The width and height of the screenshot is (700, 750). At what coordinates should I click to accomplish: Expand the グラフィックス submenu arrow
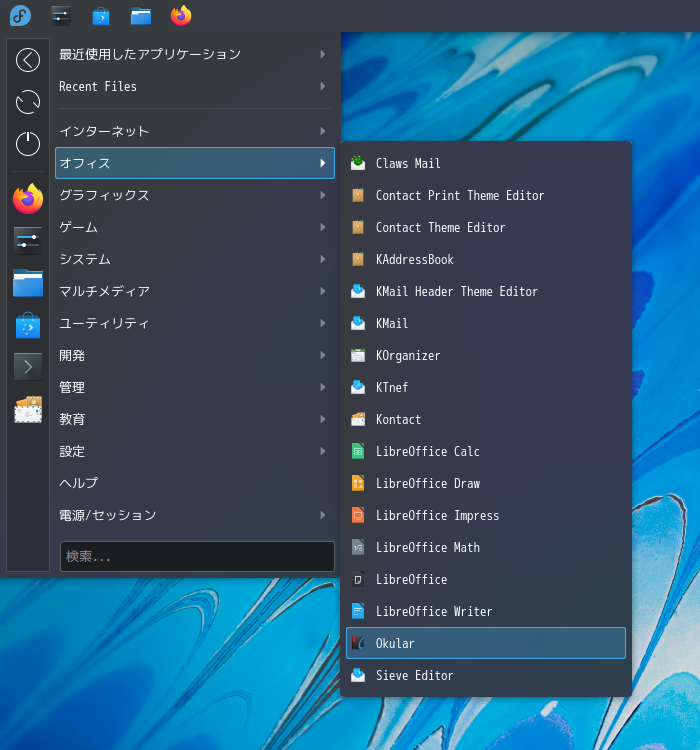pos(323,195)
